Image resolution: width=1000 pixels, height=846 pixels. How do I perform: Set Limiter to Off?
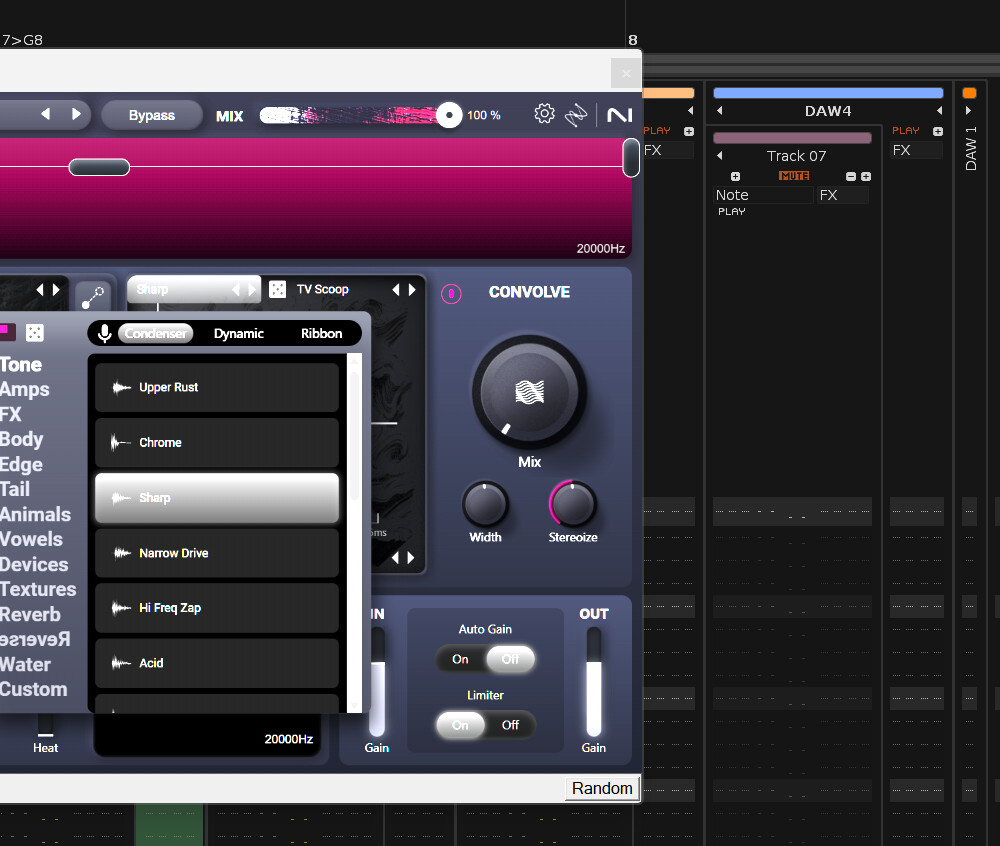[510, 726]
